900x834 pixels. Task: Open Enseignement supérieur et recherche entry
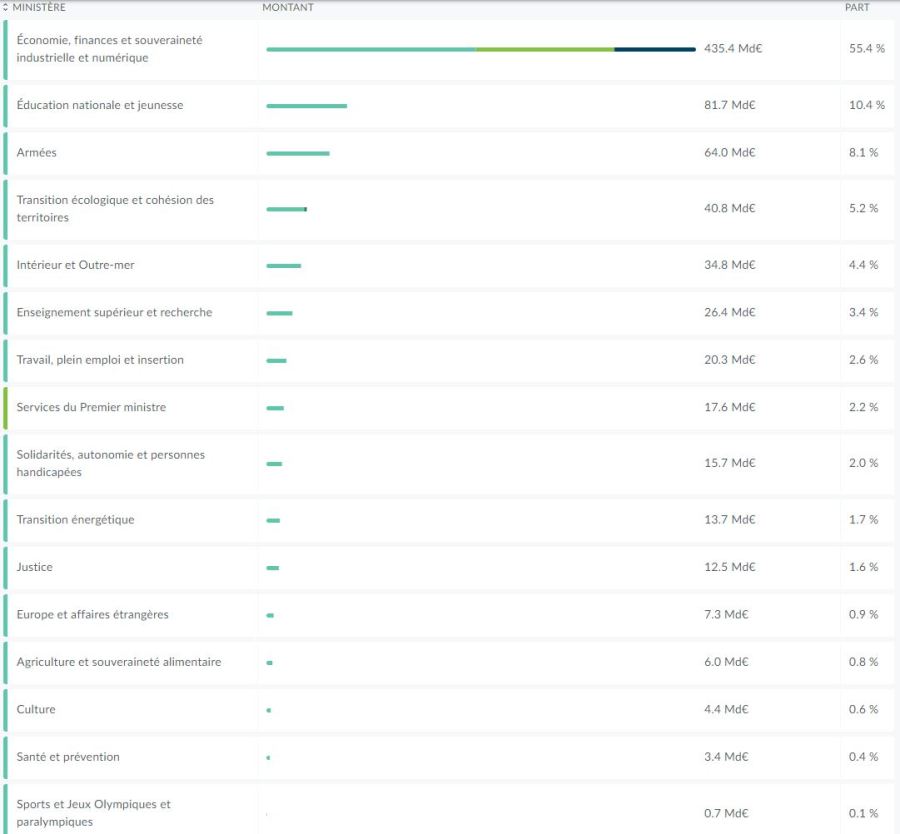[x=114, y=312]
